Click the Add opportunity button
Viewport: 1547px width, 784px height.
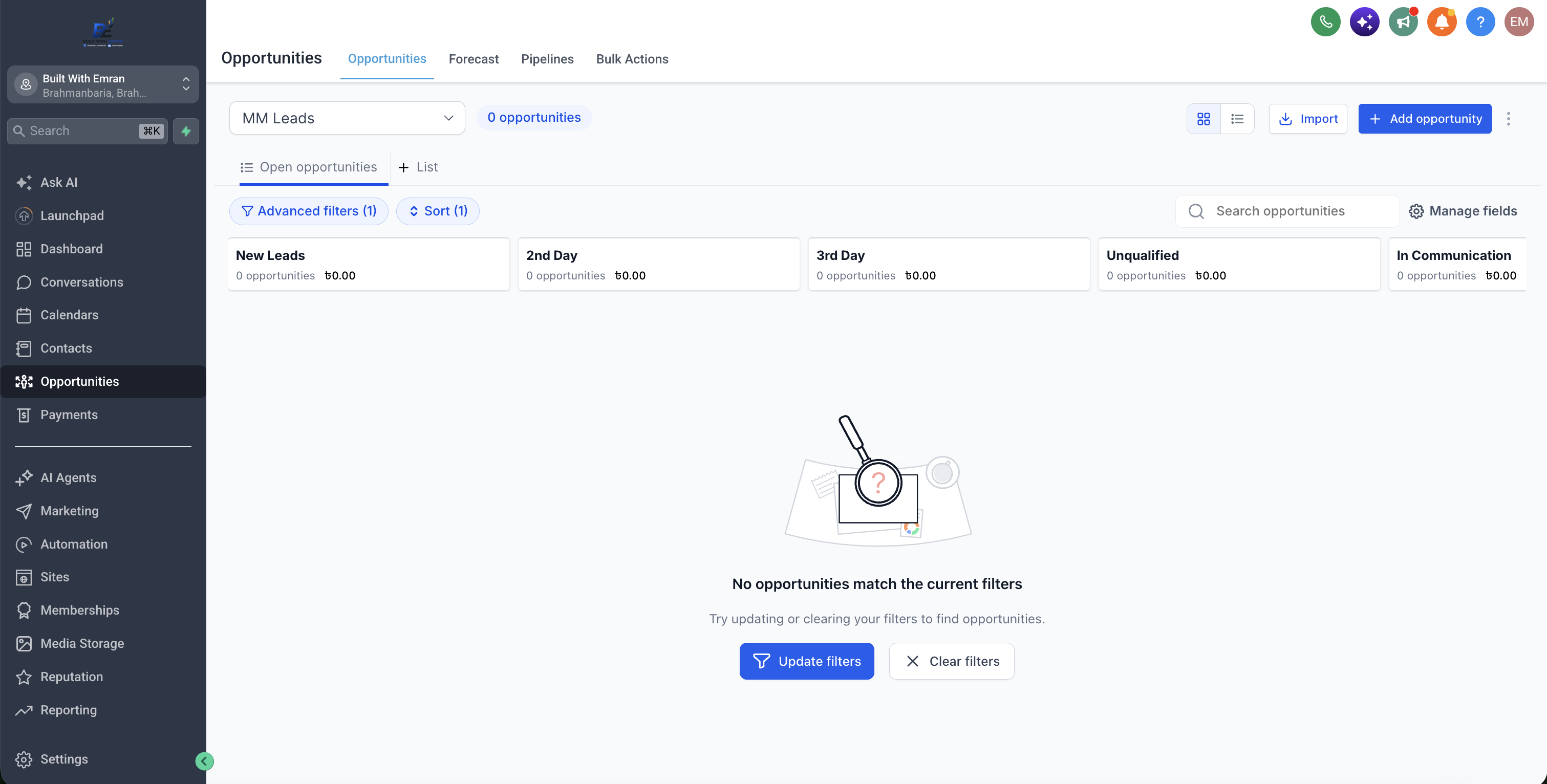[x=1425, y=119]
